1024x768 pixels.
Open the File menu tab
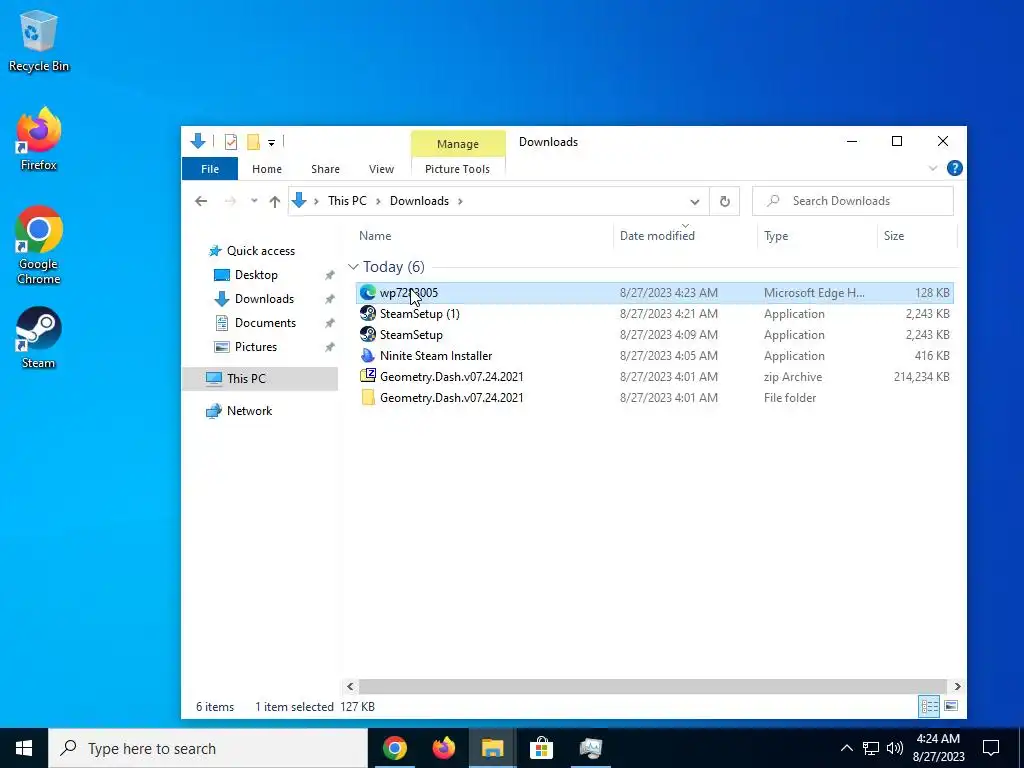click(x=210, y=169)
